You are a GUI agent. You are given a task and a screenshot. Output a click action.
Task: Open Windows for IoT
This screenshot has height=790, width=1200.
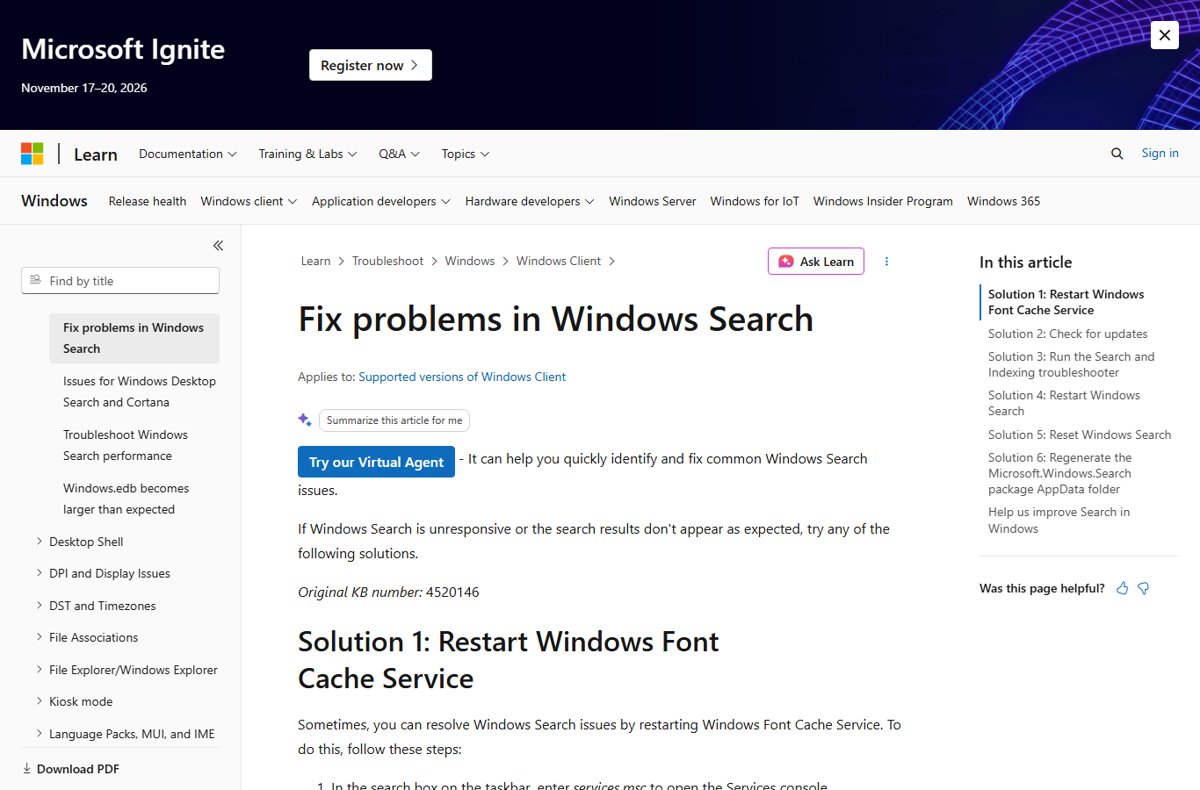(x=755, y=201)
